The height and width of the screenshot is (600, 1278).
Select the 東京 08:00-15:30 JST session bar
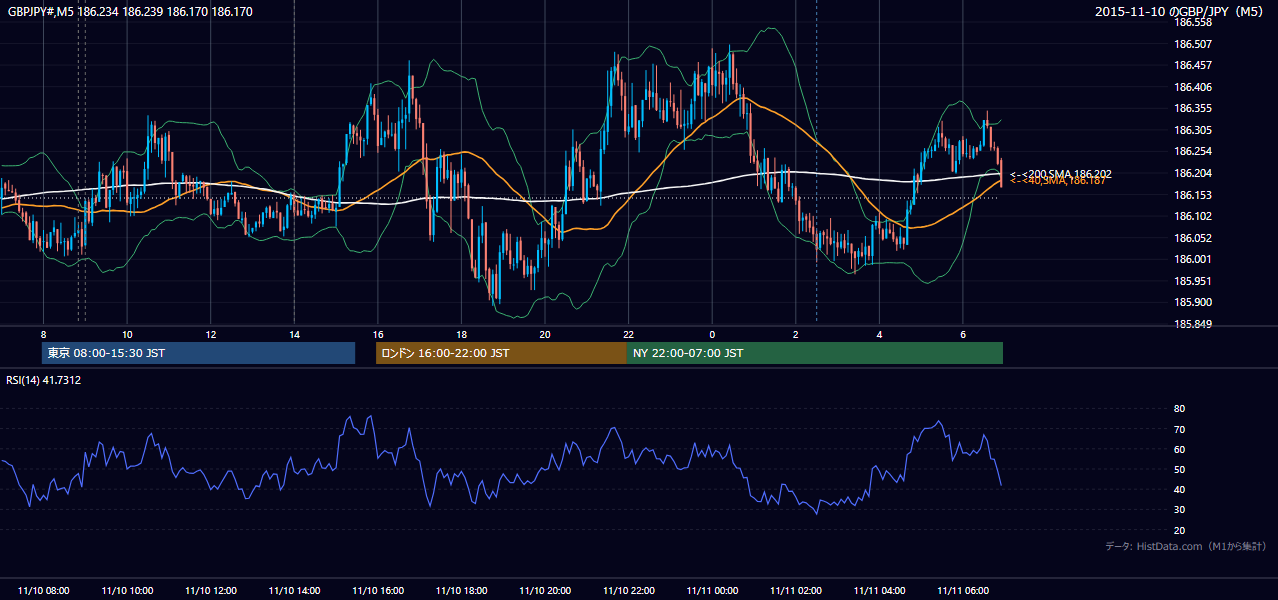[x=198, y=353]
